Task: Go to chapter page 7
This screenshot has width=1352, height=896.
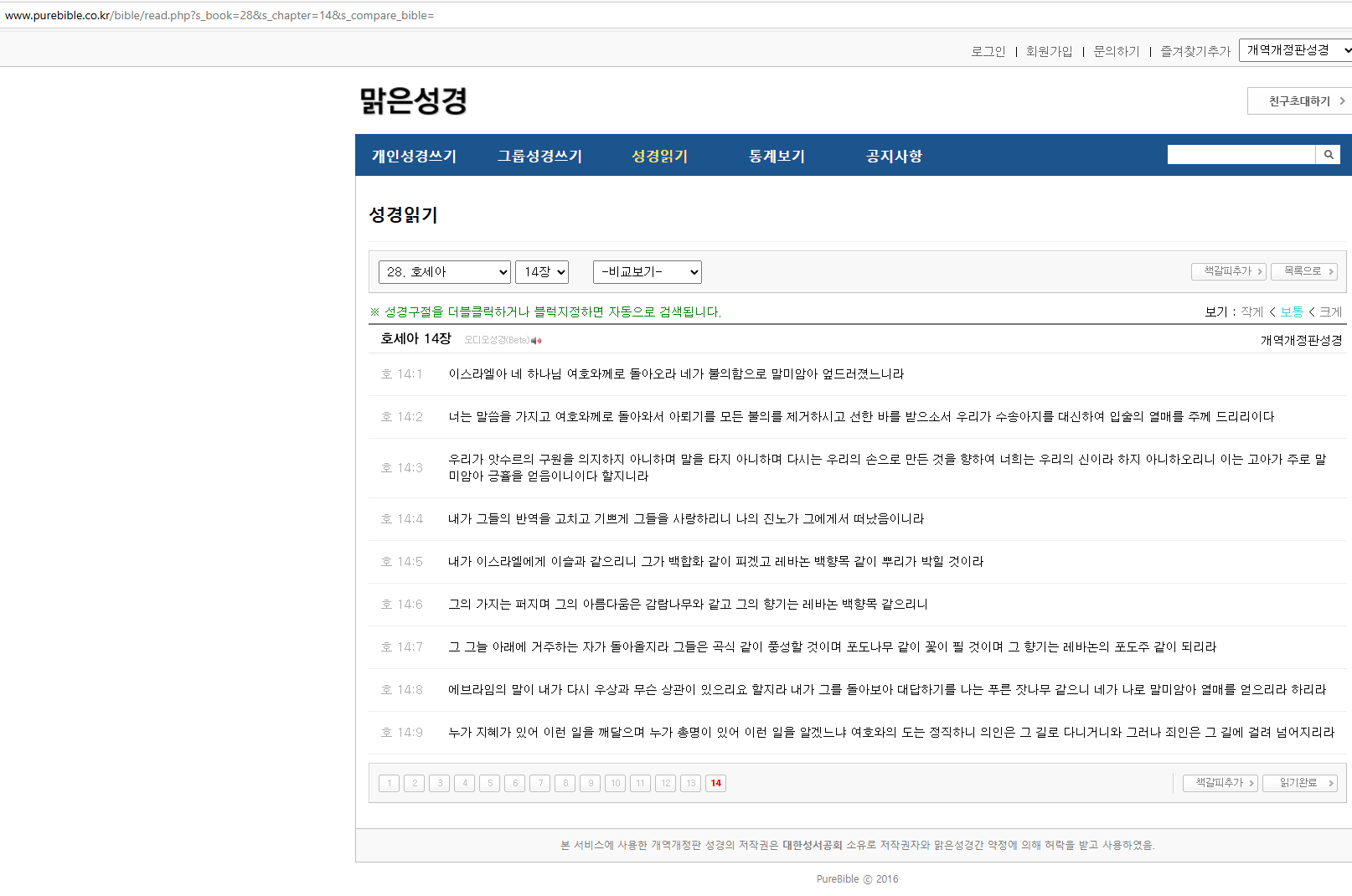Action: click(x=540, y=783)
